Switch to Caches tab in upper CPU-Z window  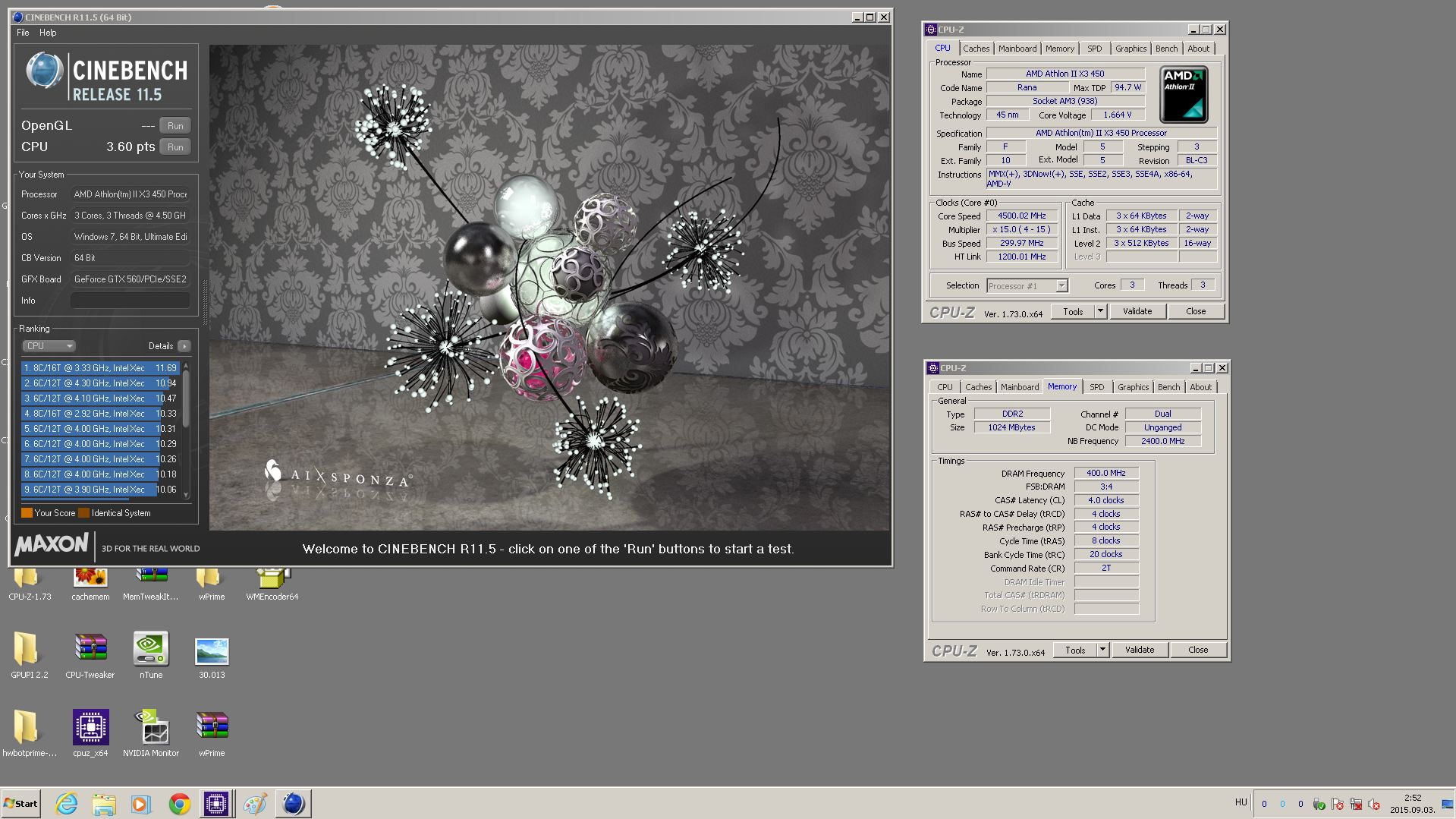tap(976, 49)
